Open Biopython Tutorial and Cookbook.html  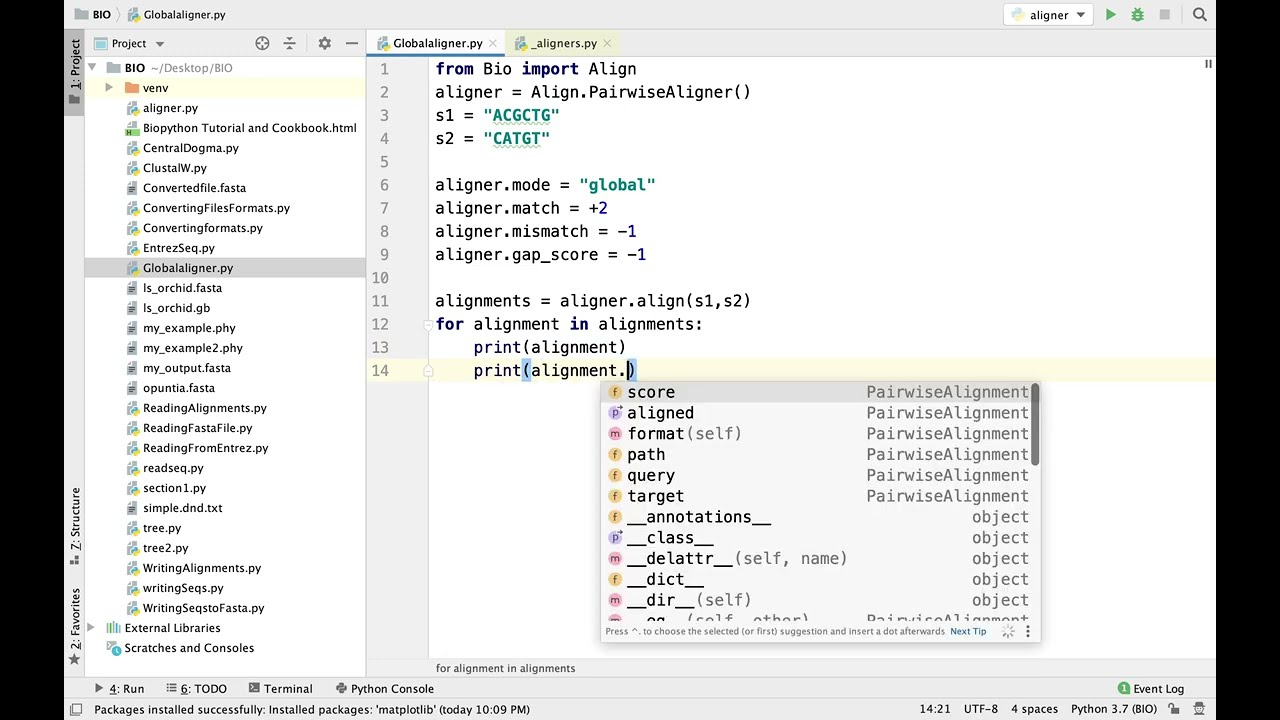(x=249, y=128)
